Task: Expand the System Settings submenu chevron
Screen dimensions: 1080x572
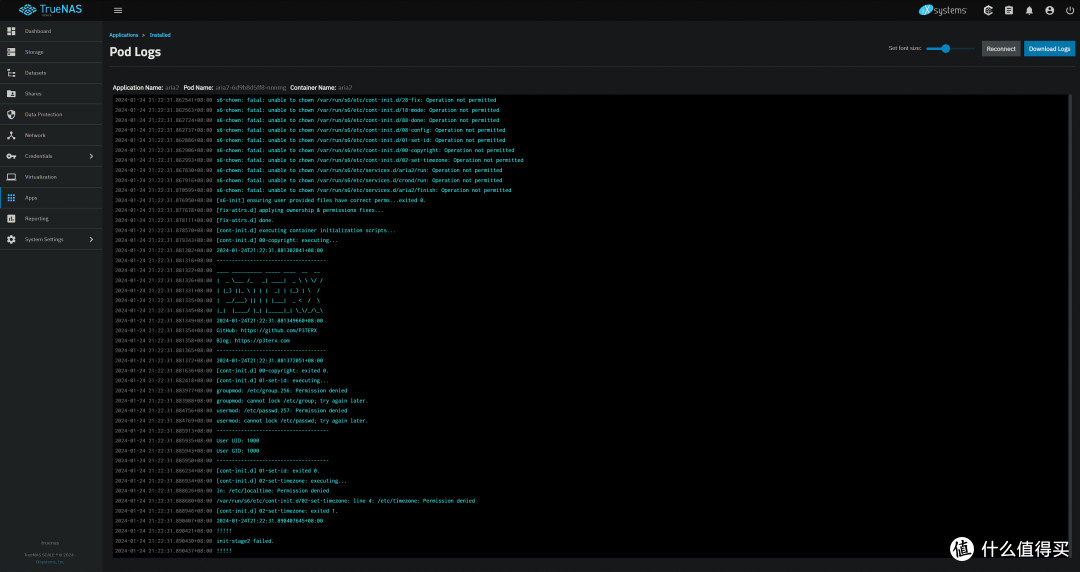Action: click(92, 239)
